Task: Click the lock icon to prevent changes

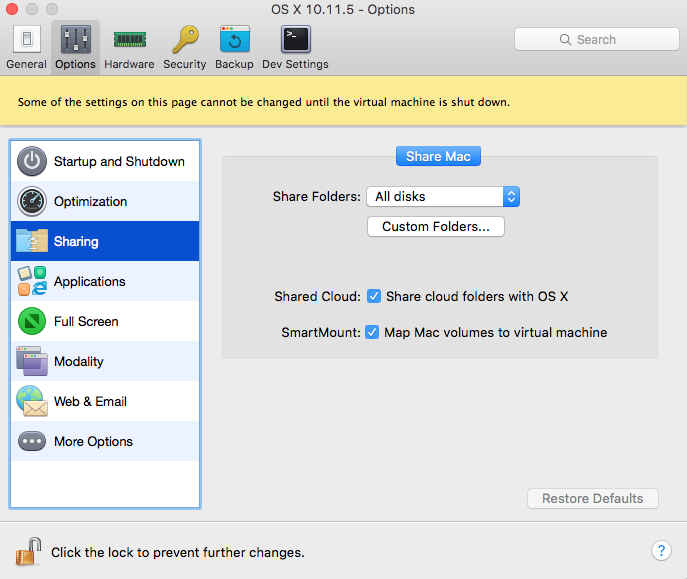Action: pyautogui.click(x=28, y=551)
